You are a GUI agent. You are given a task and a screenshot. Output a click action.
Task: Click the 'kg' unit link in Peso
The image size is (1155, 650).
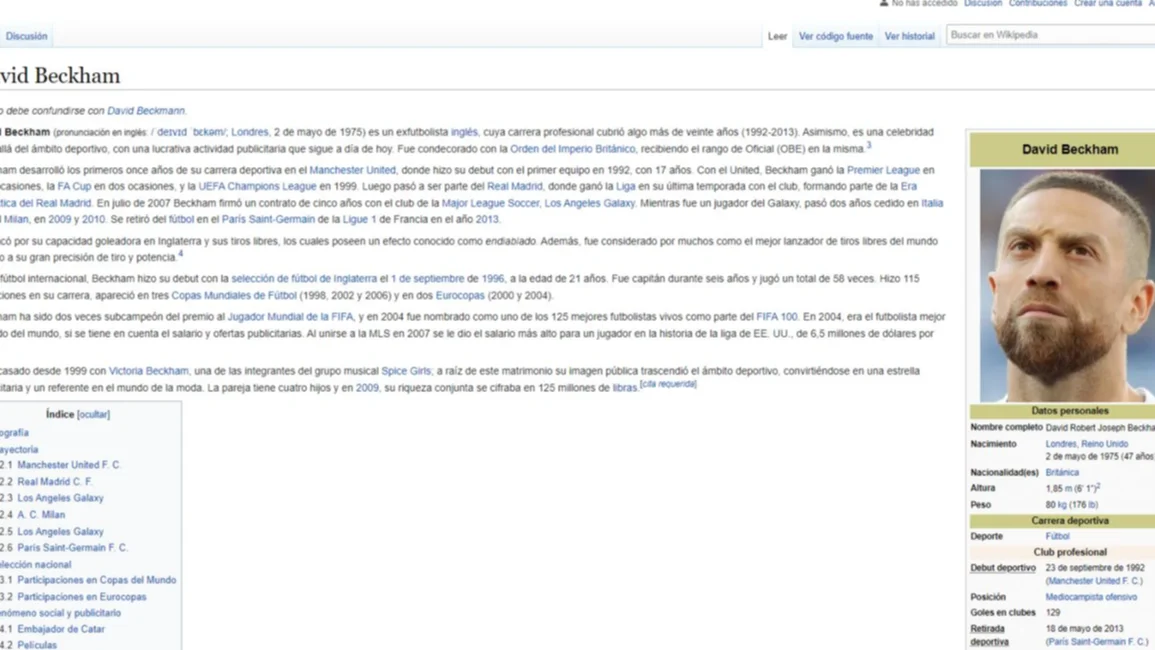pos(1061,505)
